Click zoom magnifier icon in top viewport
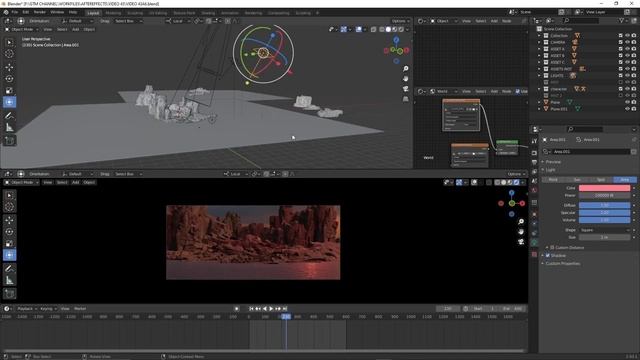640x360 pixels. point(405,69)
